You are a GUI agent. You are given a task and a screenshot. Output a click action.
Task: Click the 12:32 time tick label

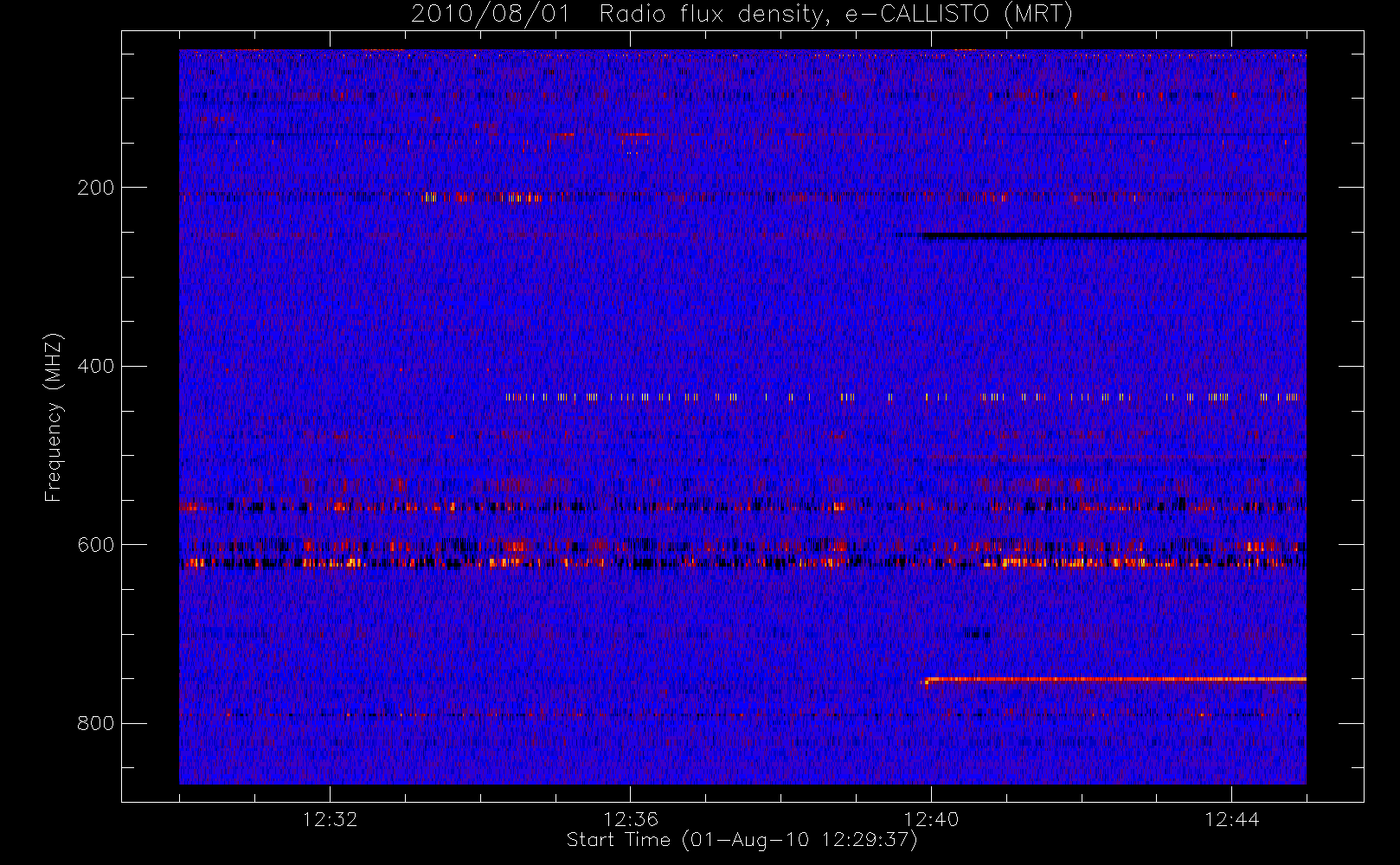coord(330,819)
